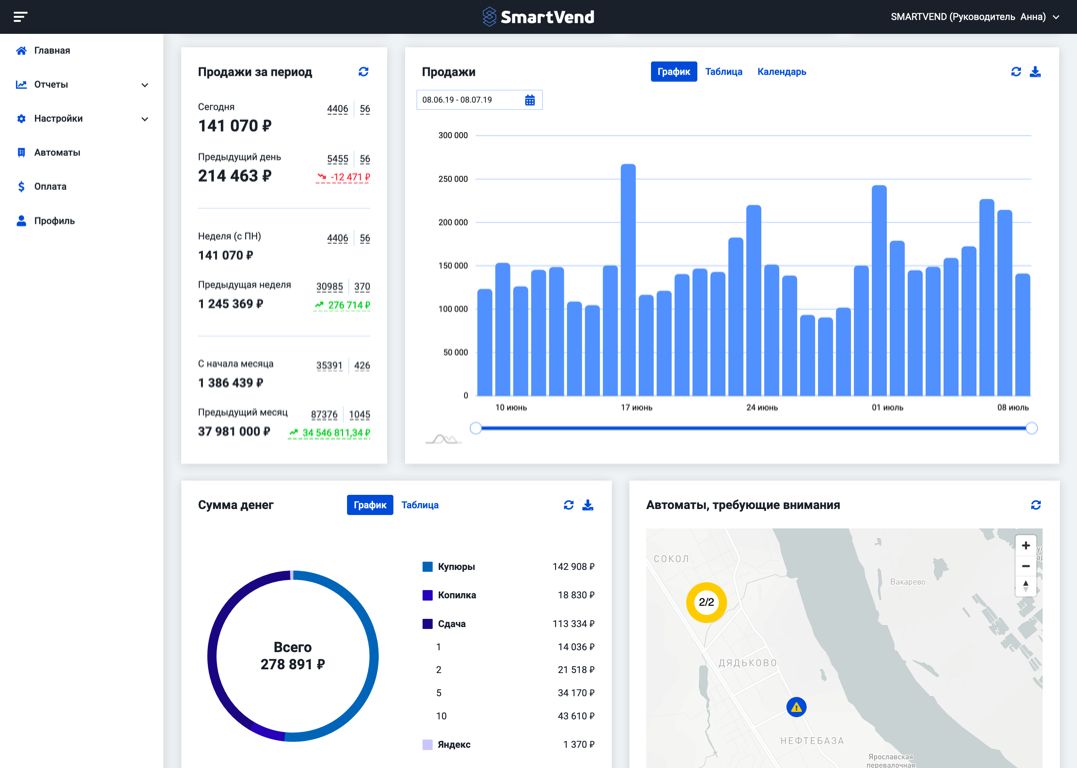The image size is (1077, 768).
Task: Download the Продажи chart data
Action: coord(1035,72)
